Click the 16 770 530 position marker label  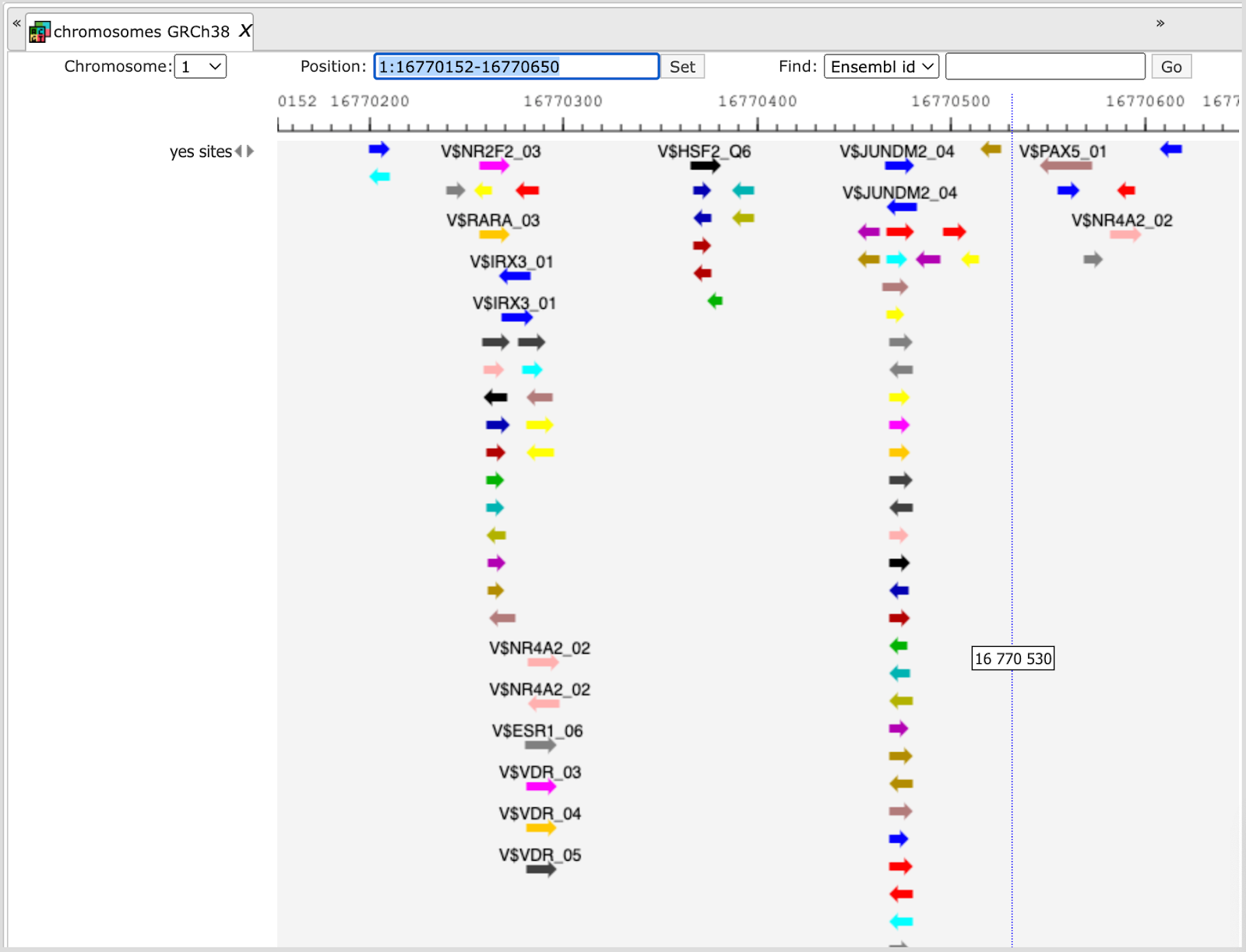(1013, 659)
